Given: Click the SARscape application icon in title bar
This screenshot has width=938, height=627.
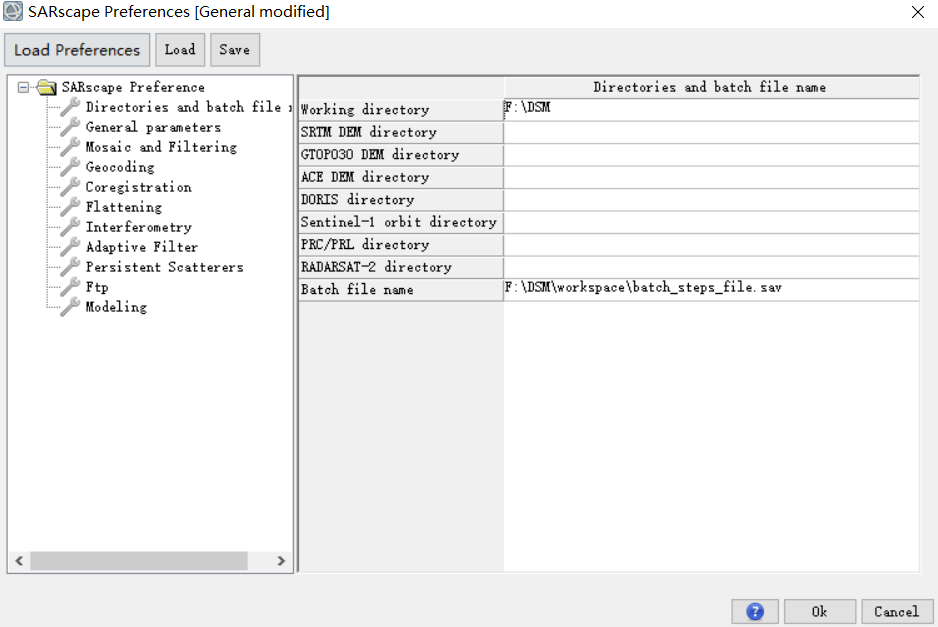Looking at the screenshot, I should 13,11.
